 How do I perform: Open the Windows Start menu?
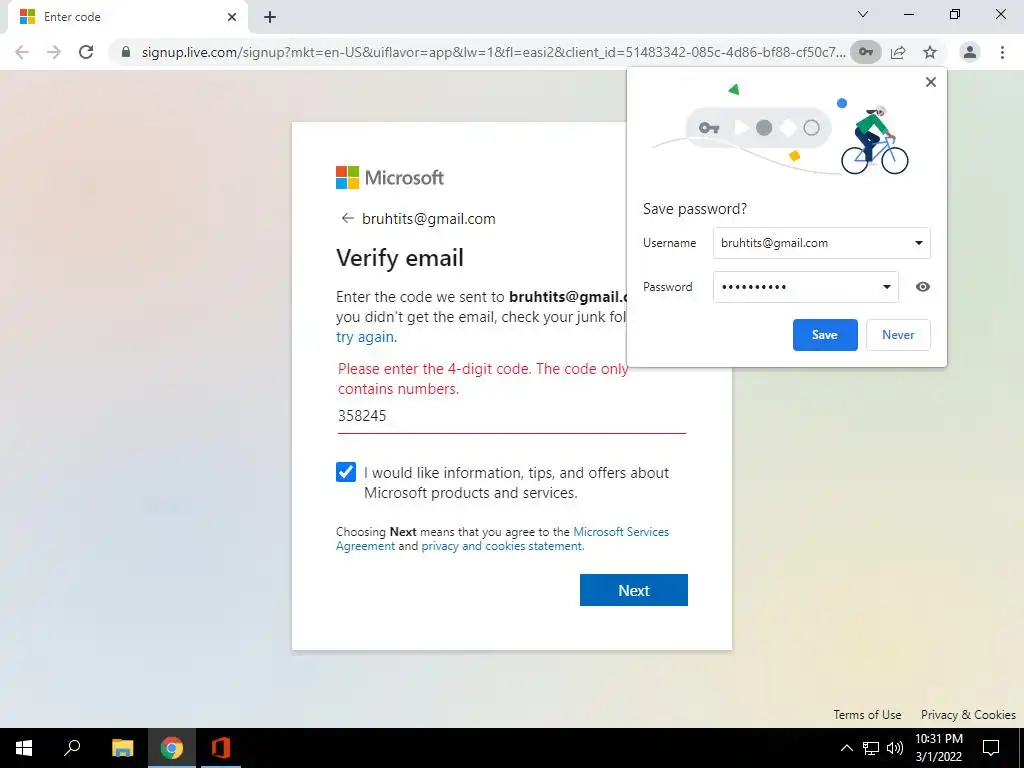(24, 748)
